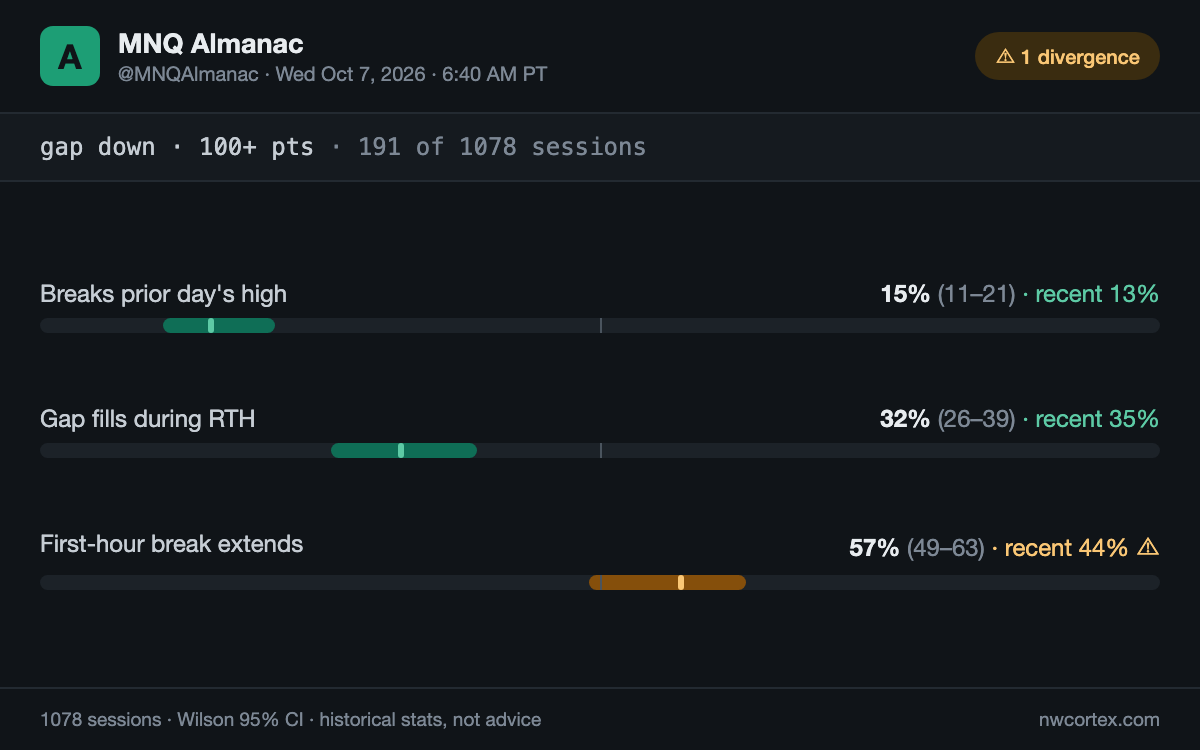The image size is (1200, 750).
Task: Click the 32% marker on Gap fills bar
Action: coord(401,450)
